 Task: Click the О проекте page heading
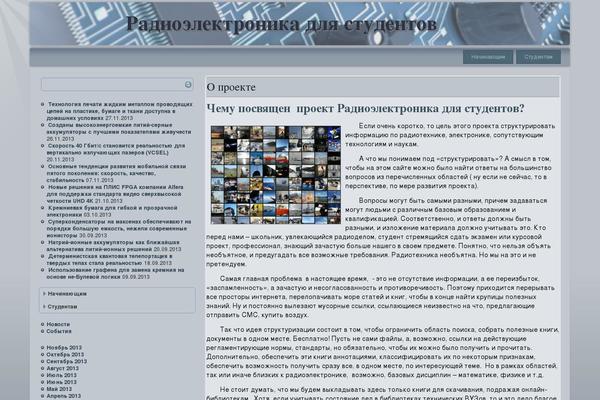(231, 87)
